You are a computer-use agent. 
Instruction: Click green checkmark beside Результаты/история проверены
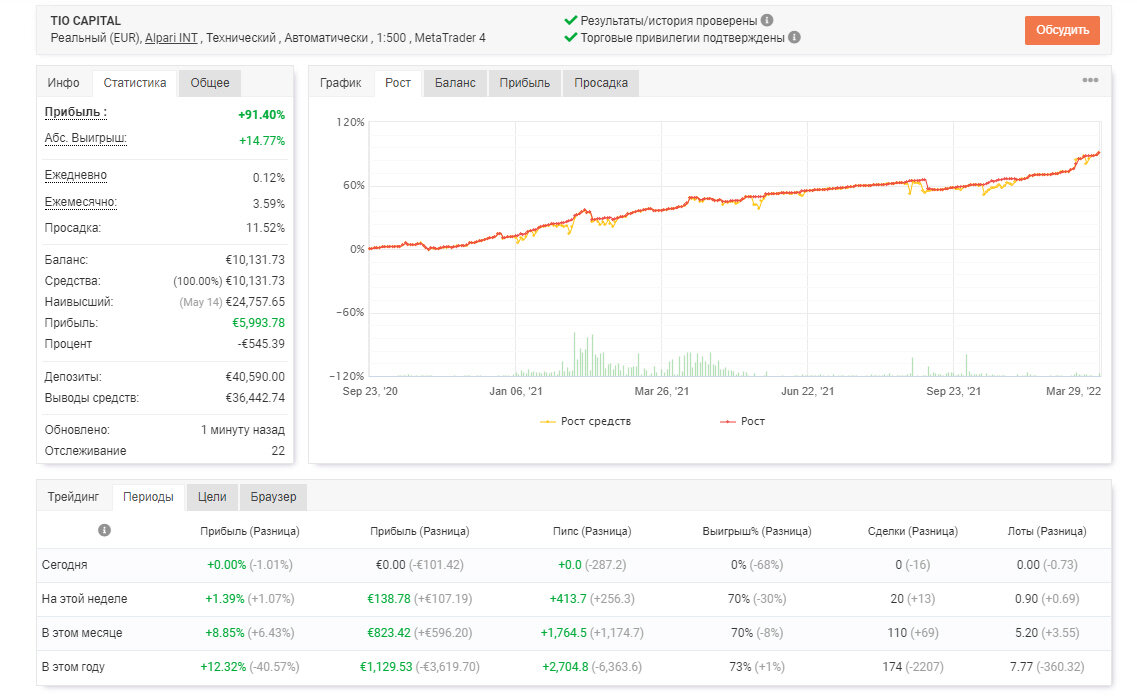[x=571, y=20]
